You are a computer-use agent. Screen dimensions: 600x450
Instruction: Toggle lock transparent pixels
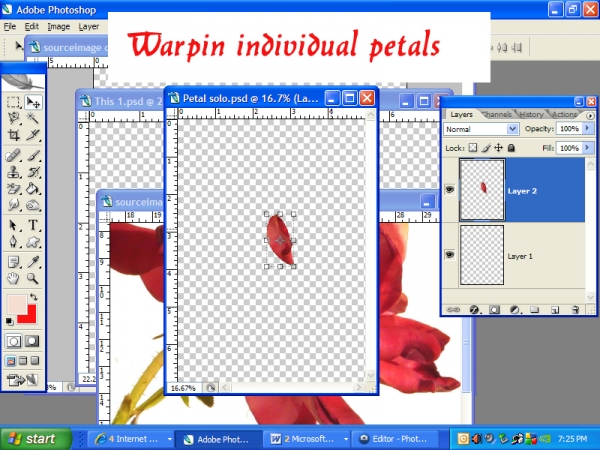473,148
